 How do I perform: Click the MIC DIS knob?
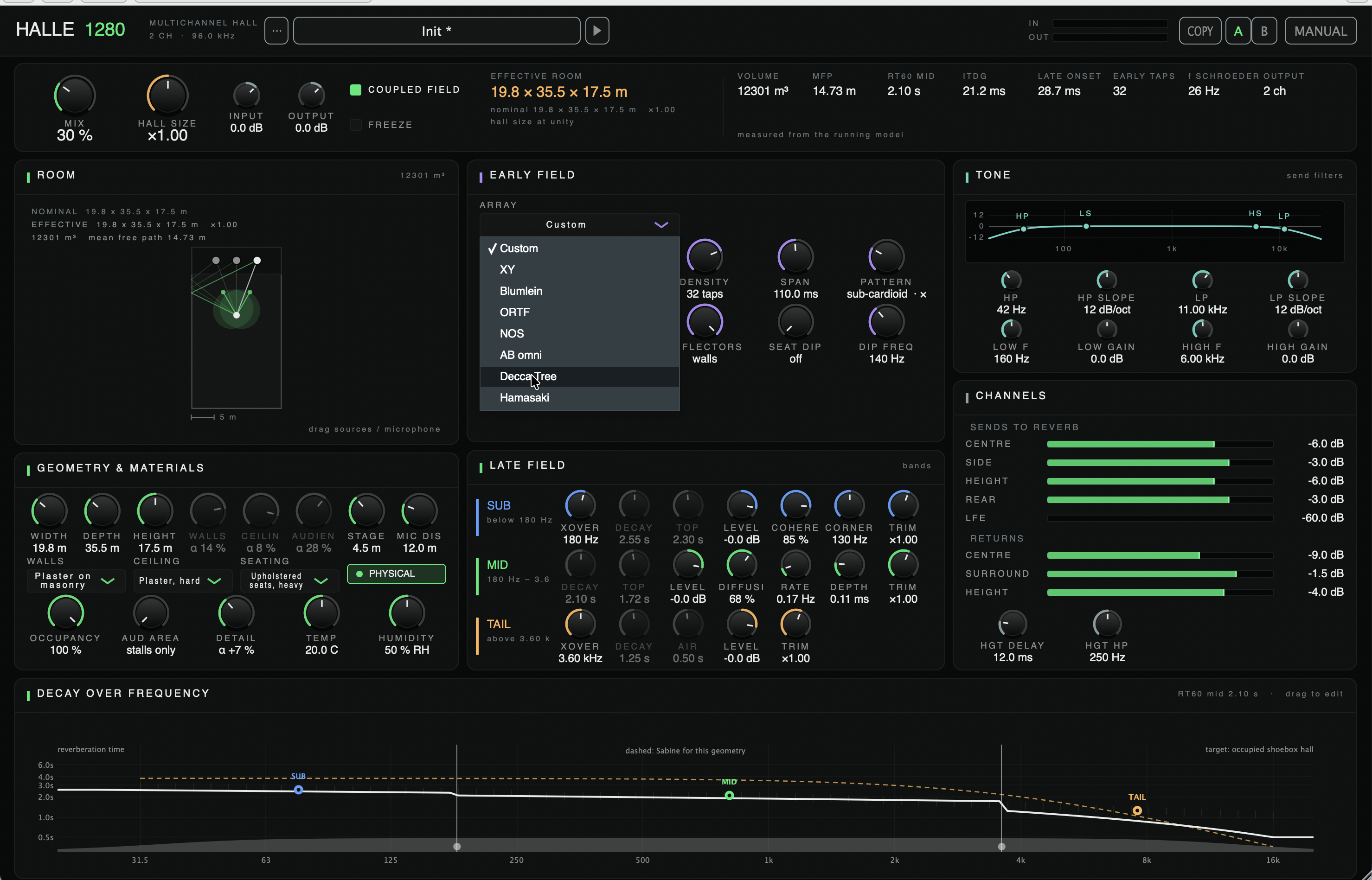pos(419,510)
